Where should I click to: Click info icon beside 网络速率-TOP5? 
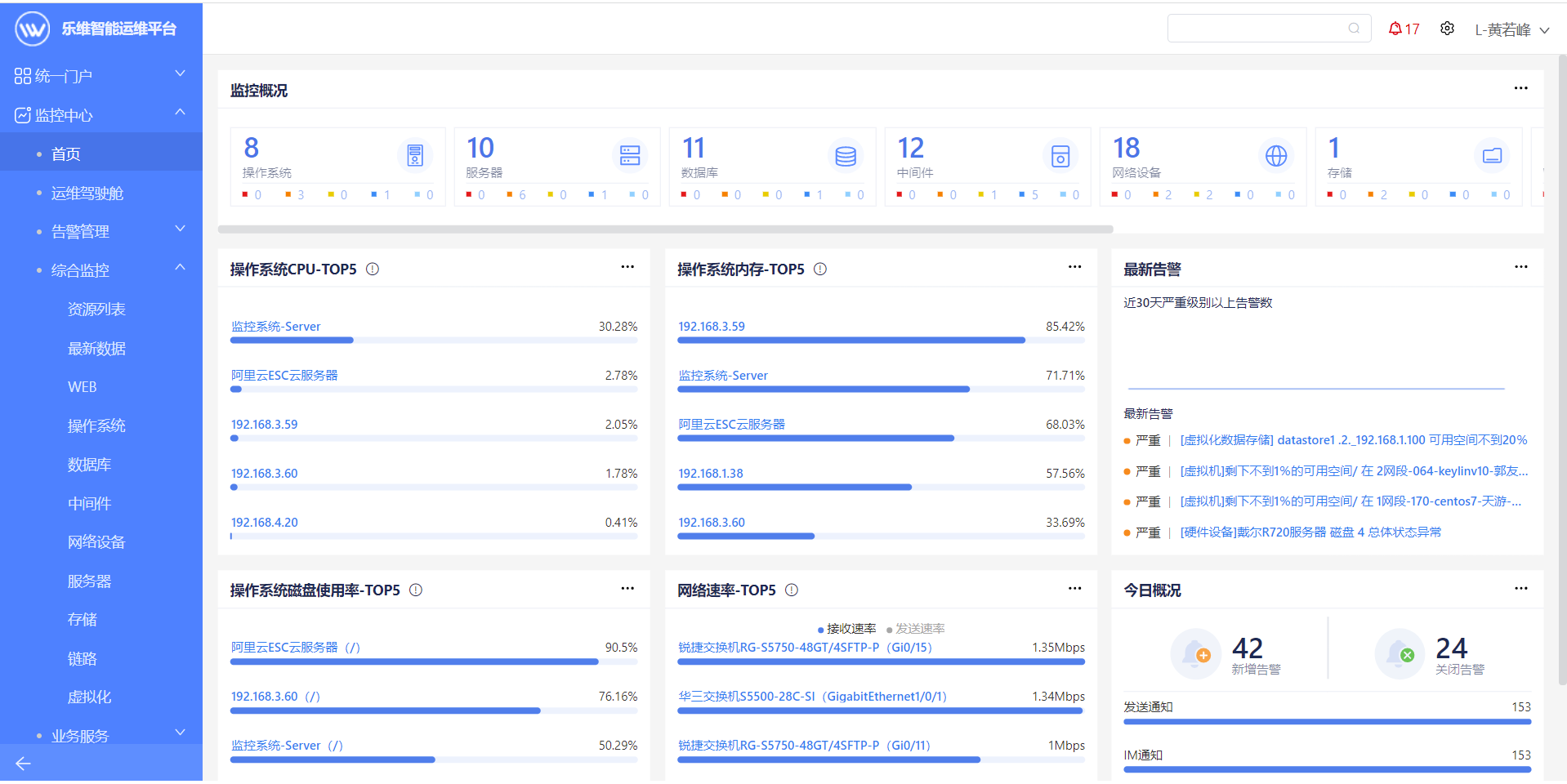pos(792,590)
